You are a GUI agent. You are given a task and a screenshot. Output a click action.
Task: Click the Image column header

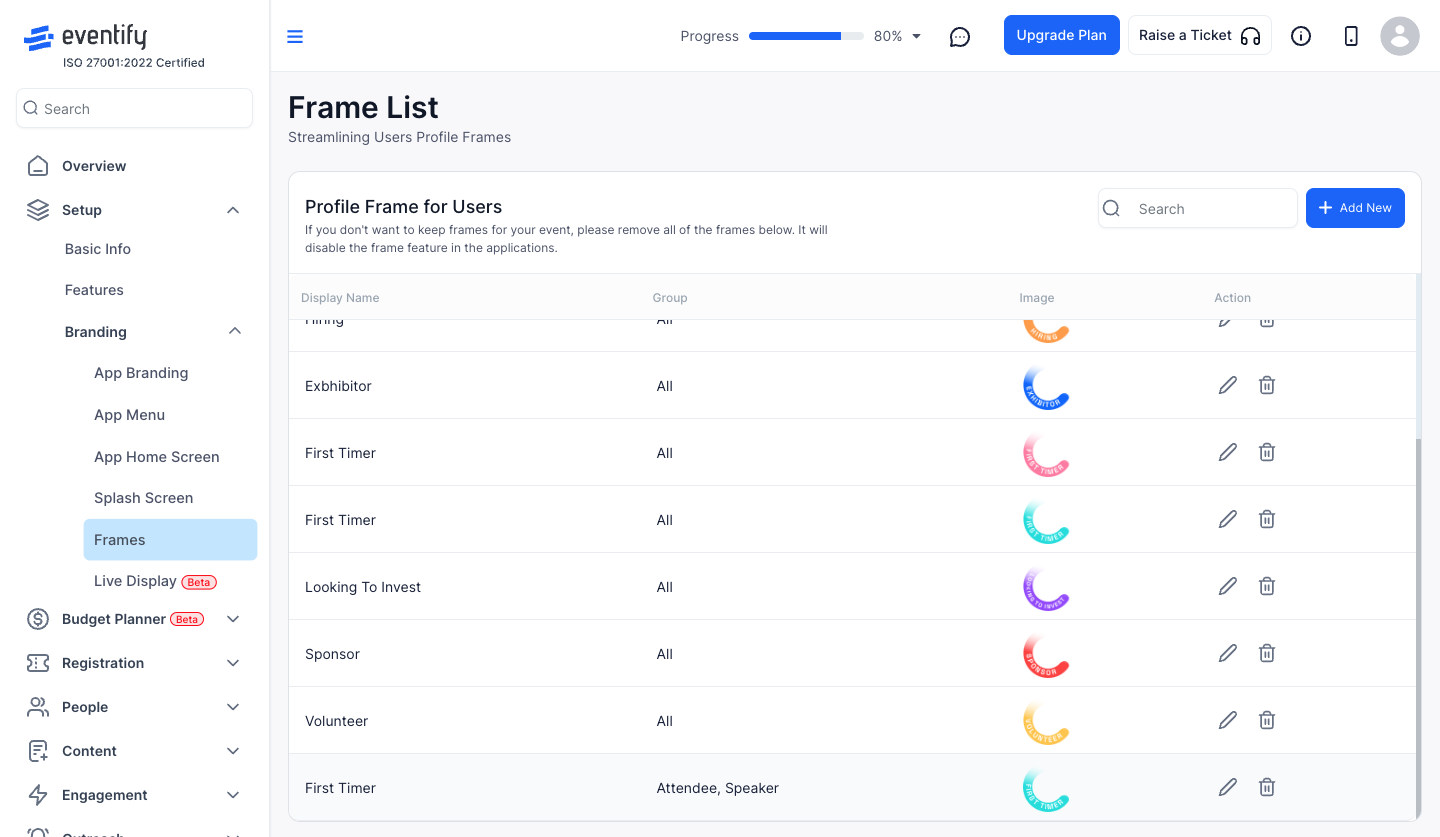1037,298
